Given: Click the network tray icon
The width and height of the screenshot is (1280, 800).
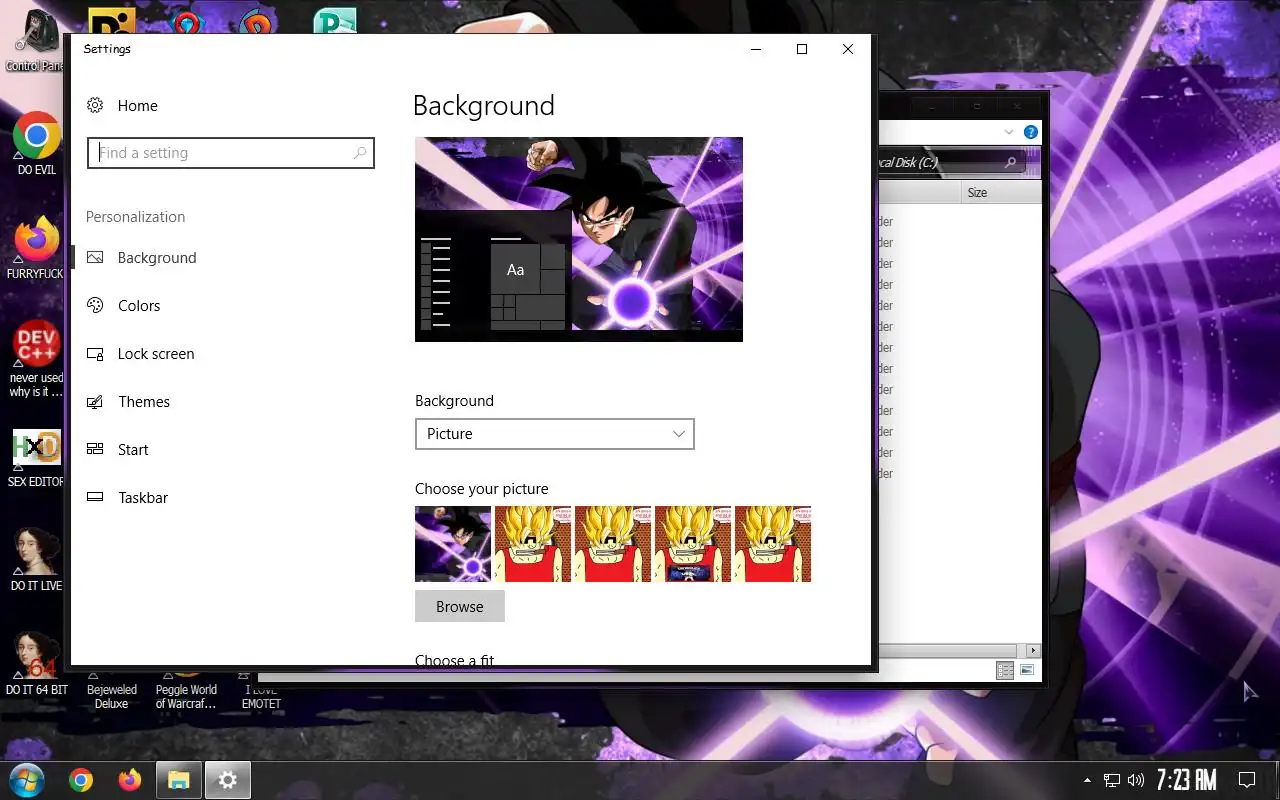Looking at the screenshot, I should [1112, 780].
